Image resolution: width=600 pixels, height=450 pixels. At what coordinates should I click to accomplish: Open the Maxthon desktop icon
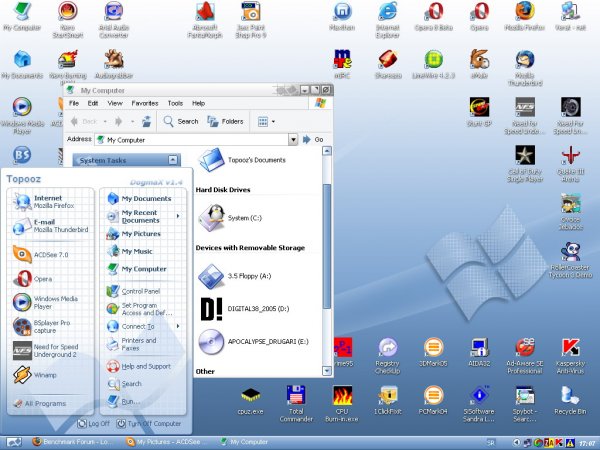coord(342,16)
